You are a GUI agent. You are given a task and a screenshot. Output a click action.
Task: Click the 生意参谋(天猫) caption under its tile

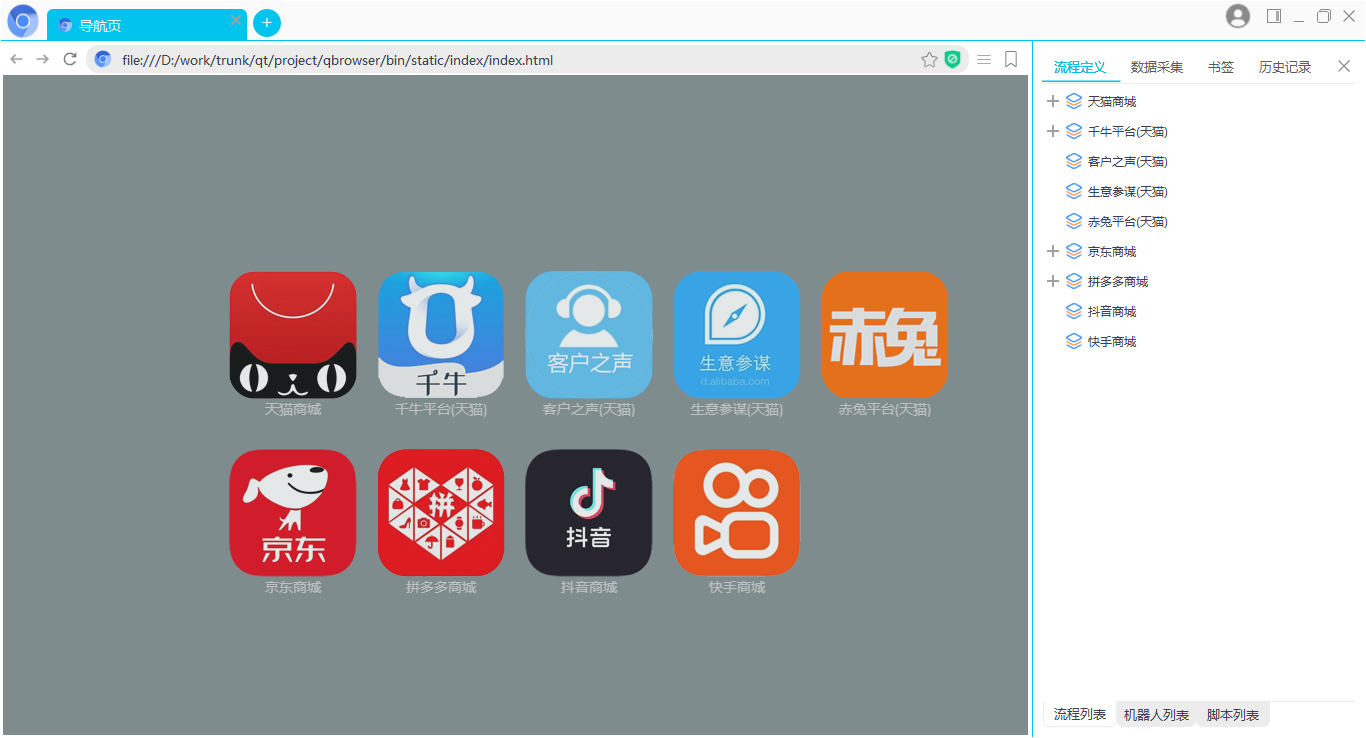coord(737,410)
